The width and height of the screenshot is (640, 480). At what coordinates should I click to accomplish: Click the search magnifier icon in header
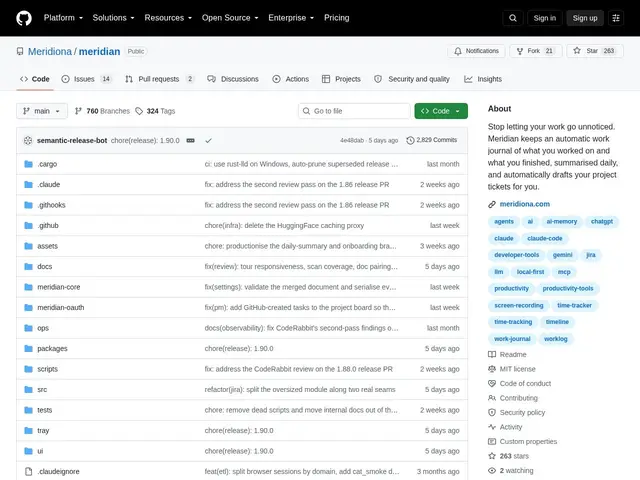[513, 18]
